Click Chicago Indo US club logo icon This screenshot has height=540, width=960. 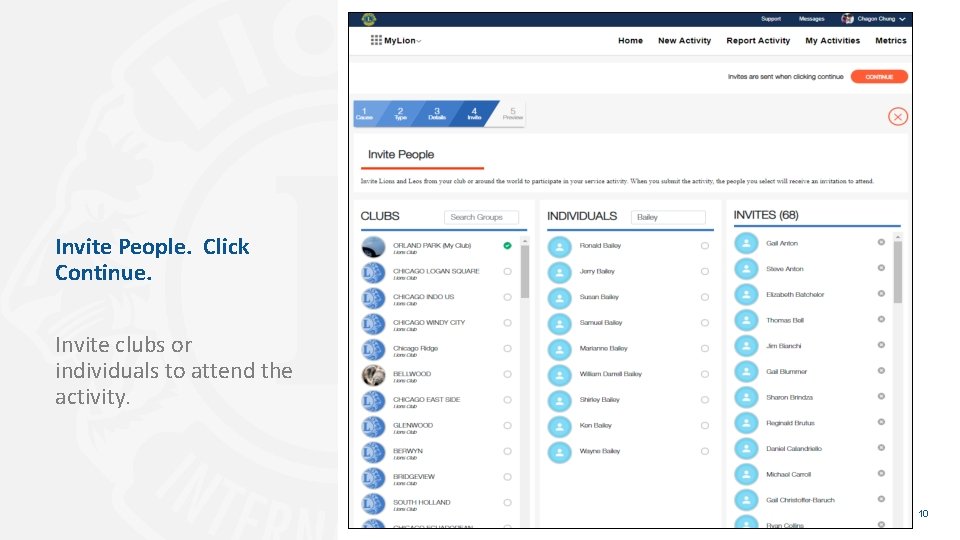[373, 298]
